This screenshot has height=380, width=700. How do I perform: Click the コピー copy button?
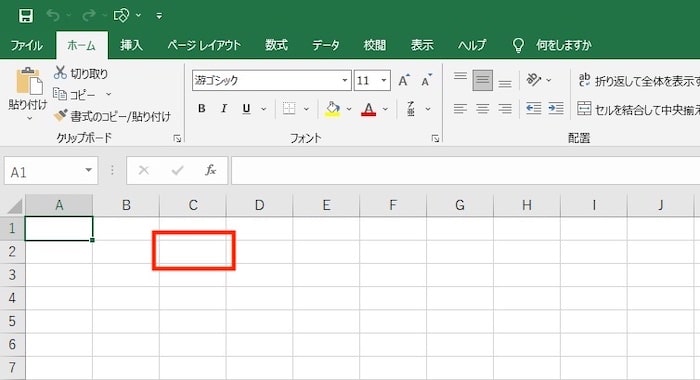(75, 95)
